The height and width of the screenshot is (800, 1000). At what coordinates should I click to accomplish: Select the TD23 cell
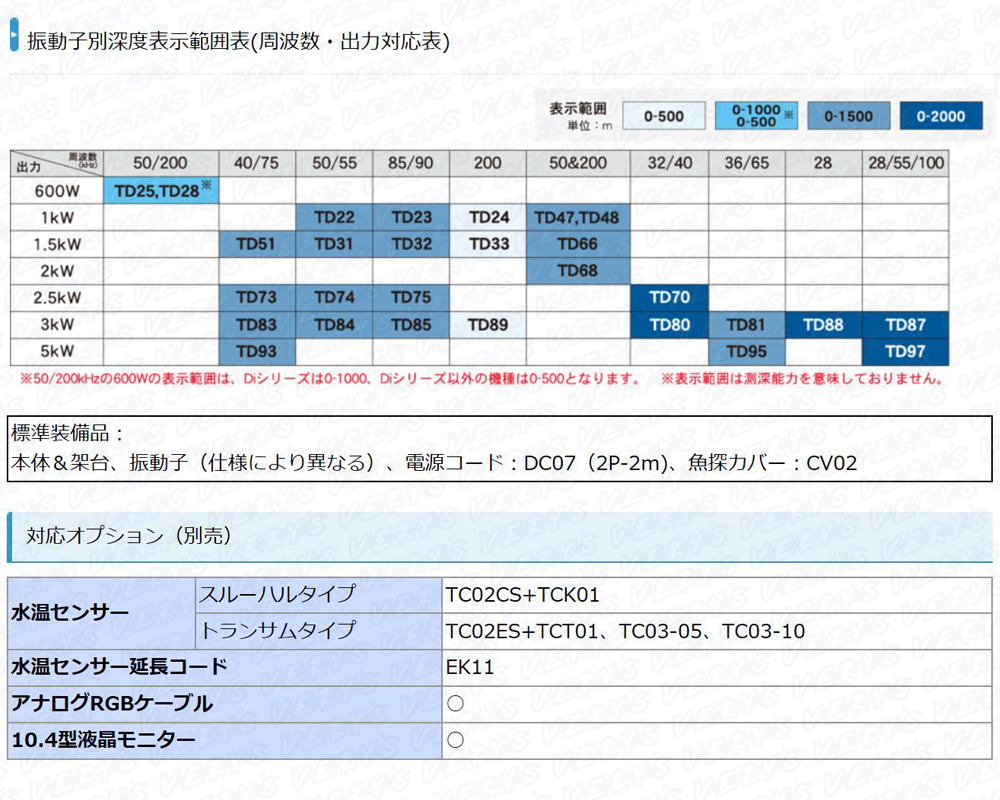point(411,218)
